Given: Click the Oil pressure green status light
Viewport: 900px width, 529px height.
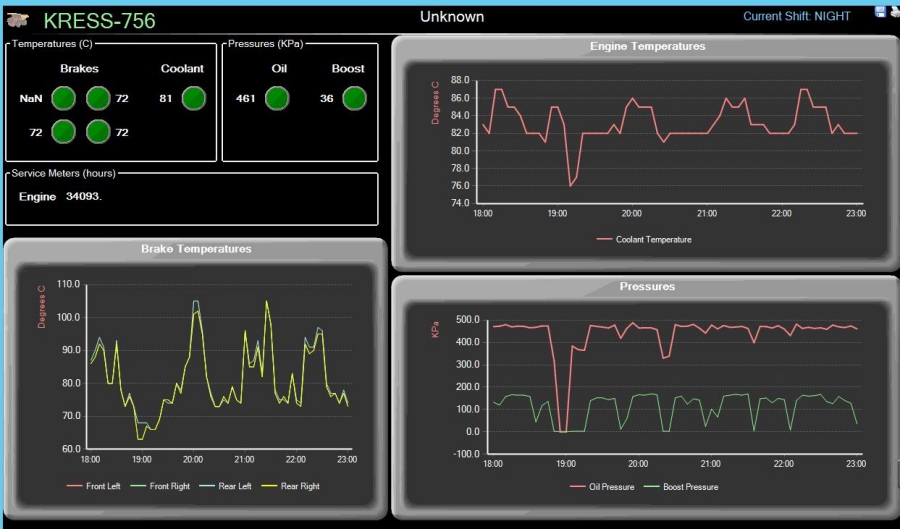Looking at the screenshot, I should (277, 98).
